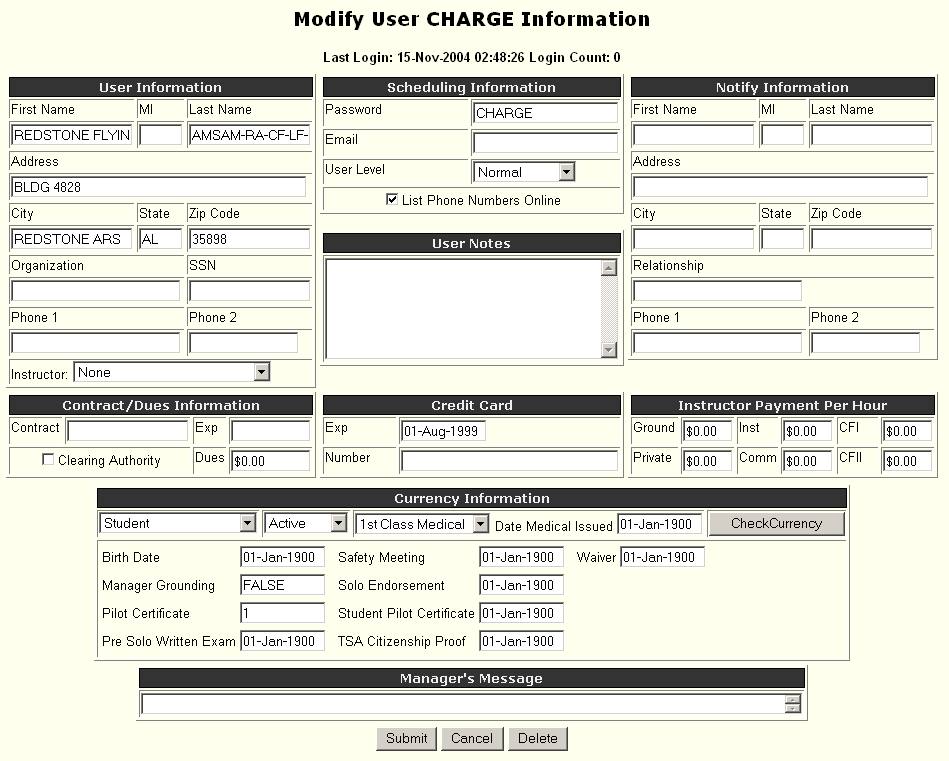949x761 pixels.
Task: Click the Dues amount field
Action: [x=270, y=461]
